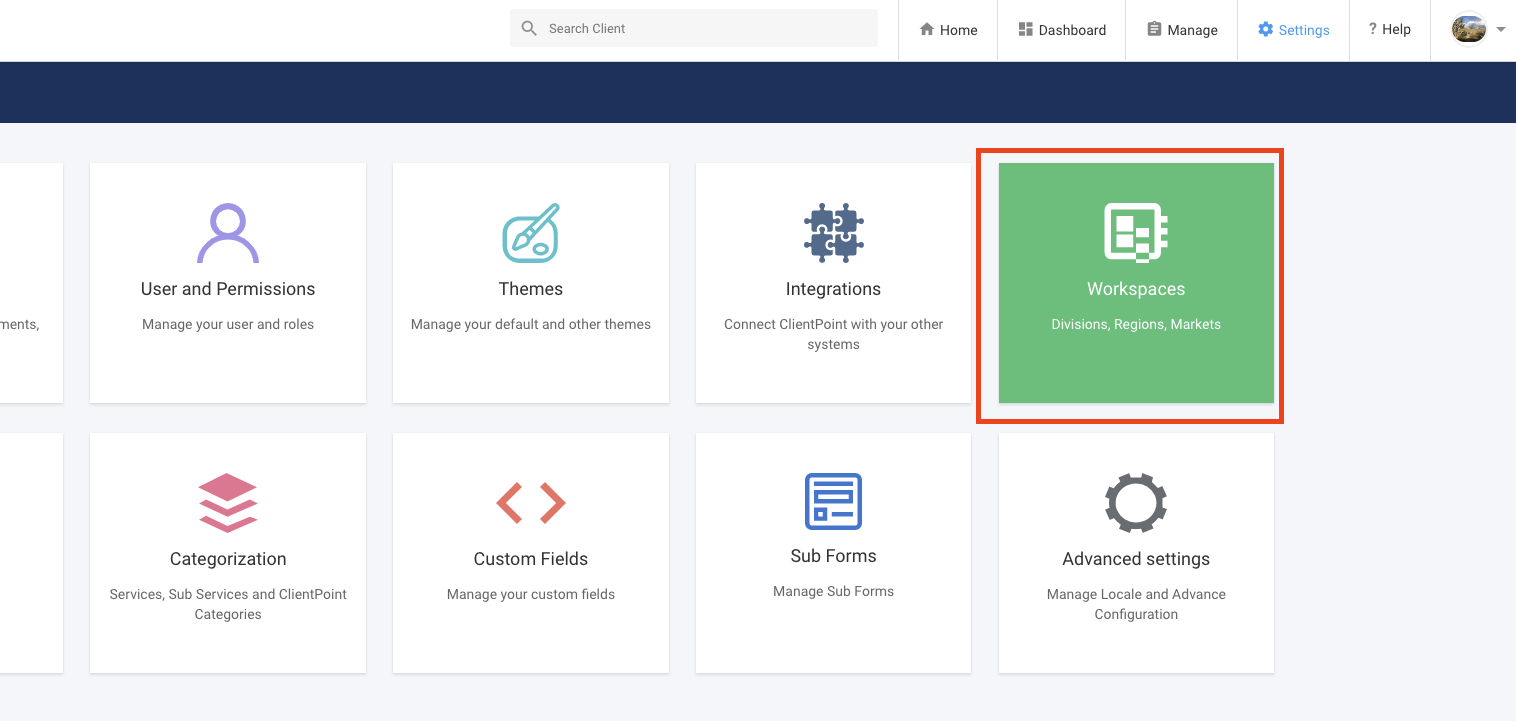1516x721 pixels.
Task: Click the Categorization layers icon
Action: coord(227,502)
